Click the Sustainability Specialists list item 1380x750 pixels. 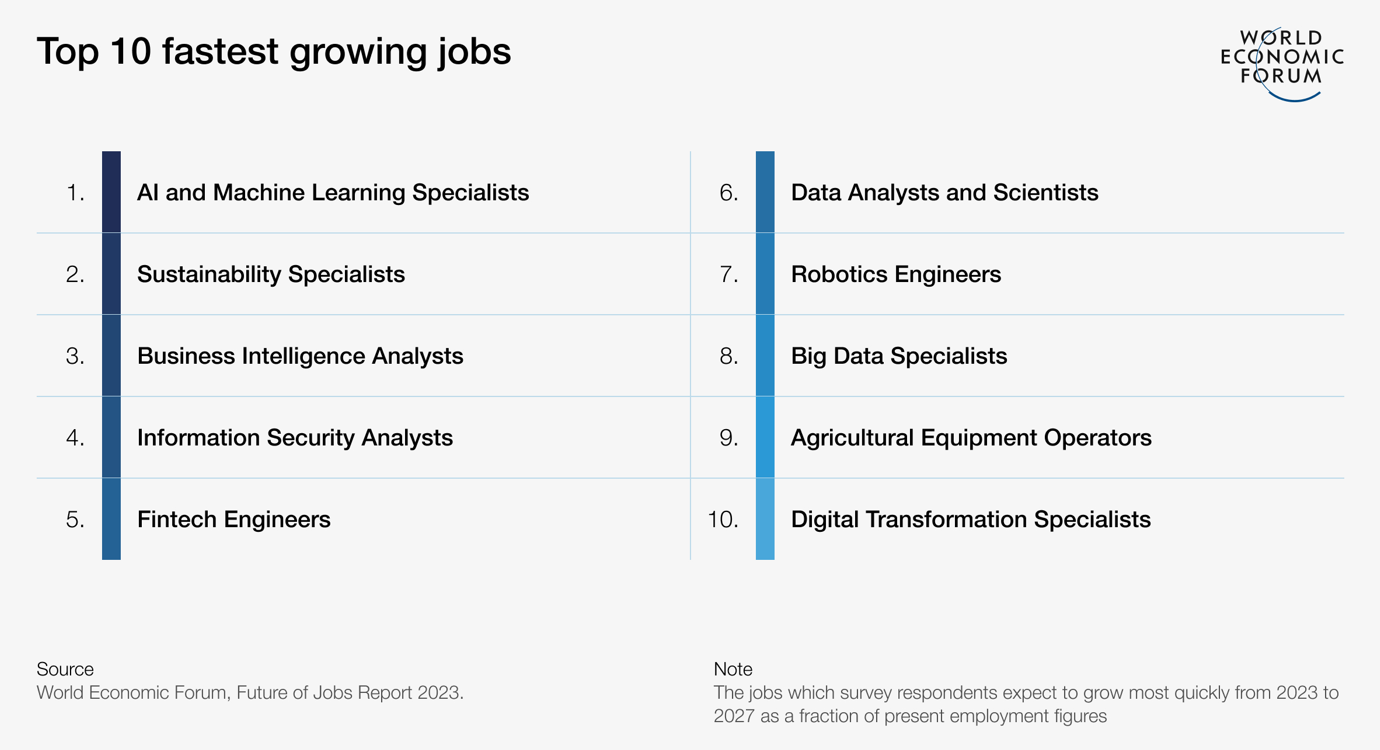[x=271, y=274]
